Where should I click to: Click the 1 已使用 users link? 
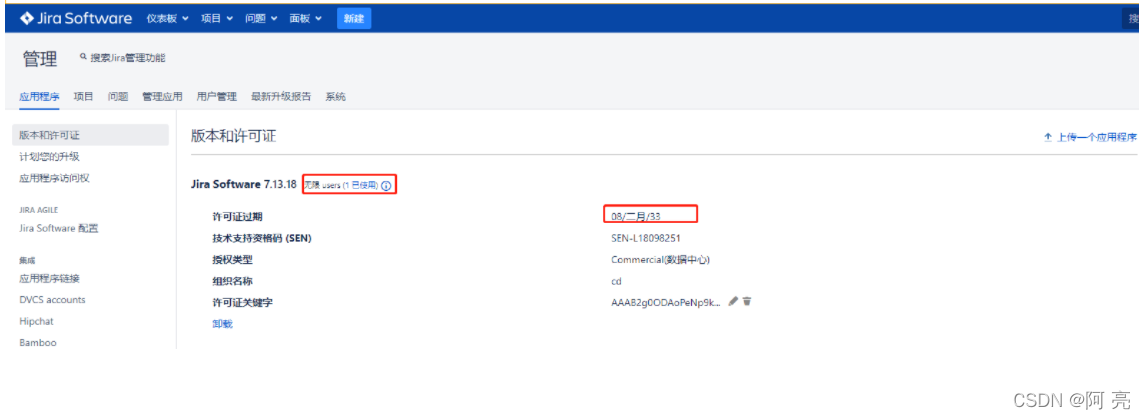[361, 185]
